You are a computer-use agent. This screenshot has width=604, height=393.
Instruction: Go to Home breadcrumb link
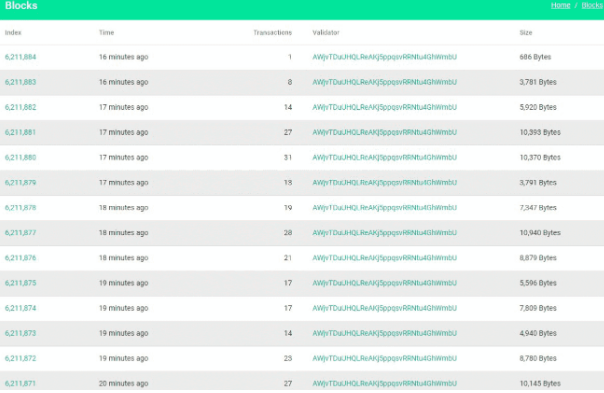pyautogui.click(x=560, y=5)
